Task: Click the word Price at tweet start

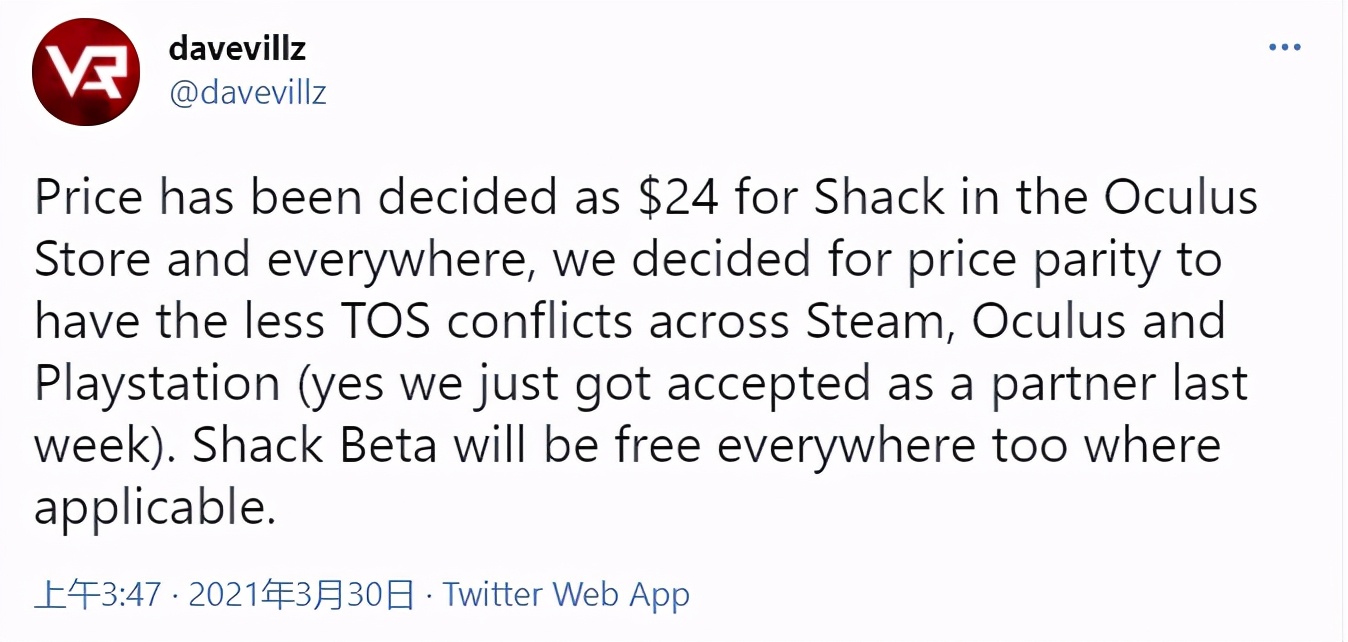Action: pos(89,198)
